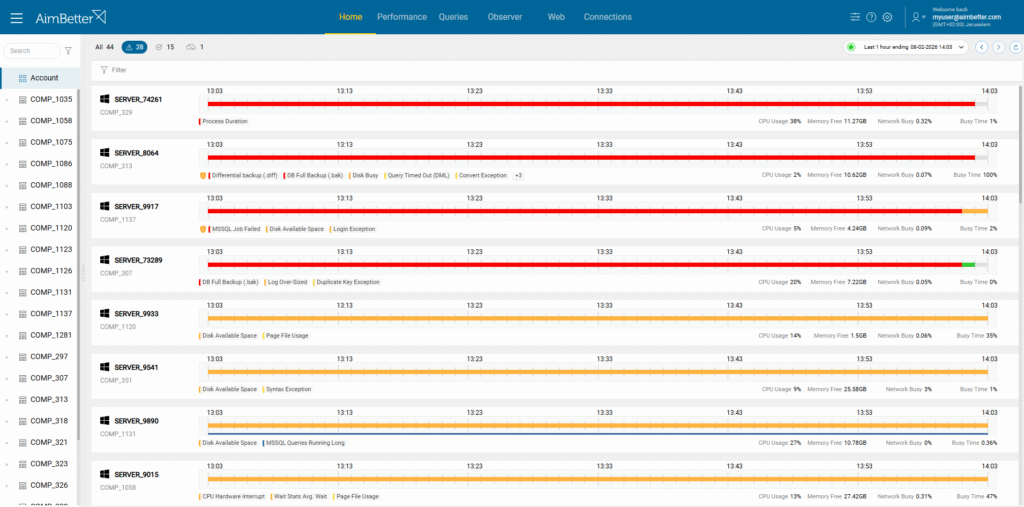Open the hamburger menu beside AimBetter logo
Screen dimensions: 1024x507
(x=17, y=17)
